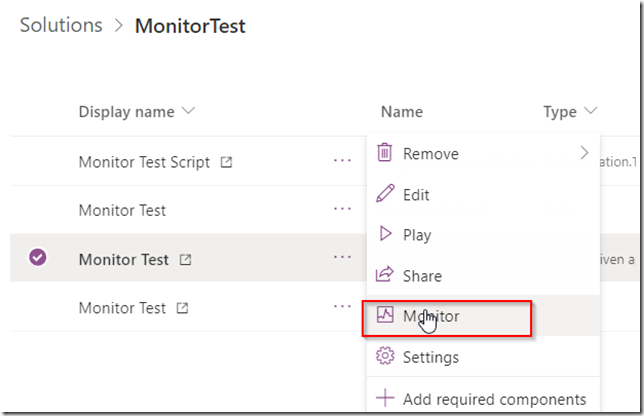
Task: Click the Name column header
Action: [x=402, y=112]
